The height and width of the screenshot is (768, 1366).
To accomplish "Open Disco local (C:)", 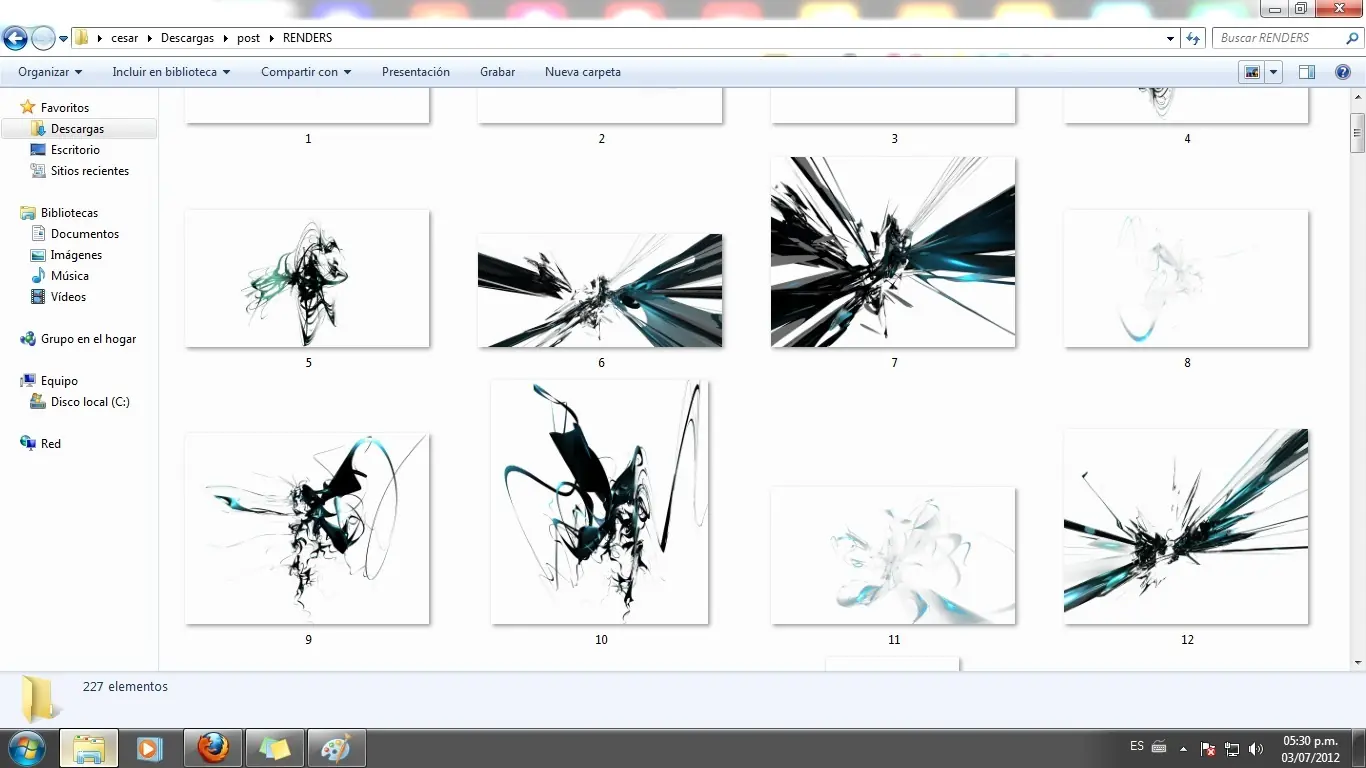I will click(90, 402).
